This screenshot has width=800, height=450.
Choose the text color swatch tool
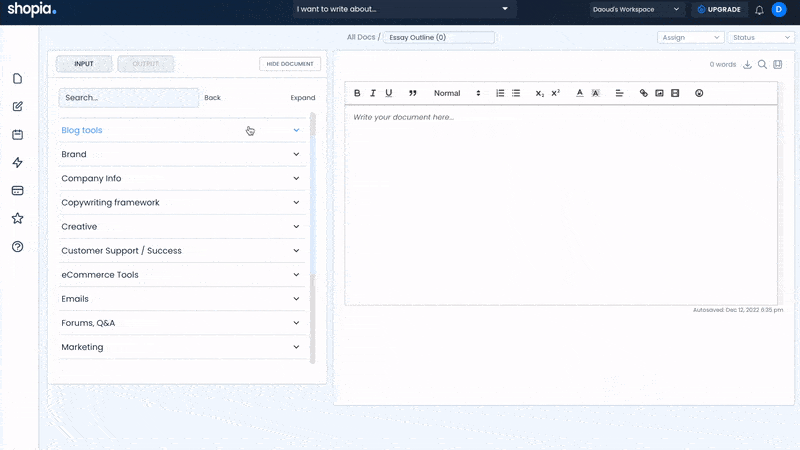click(580, 93)
